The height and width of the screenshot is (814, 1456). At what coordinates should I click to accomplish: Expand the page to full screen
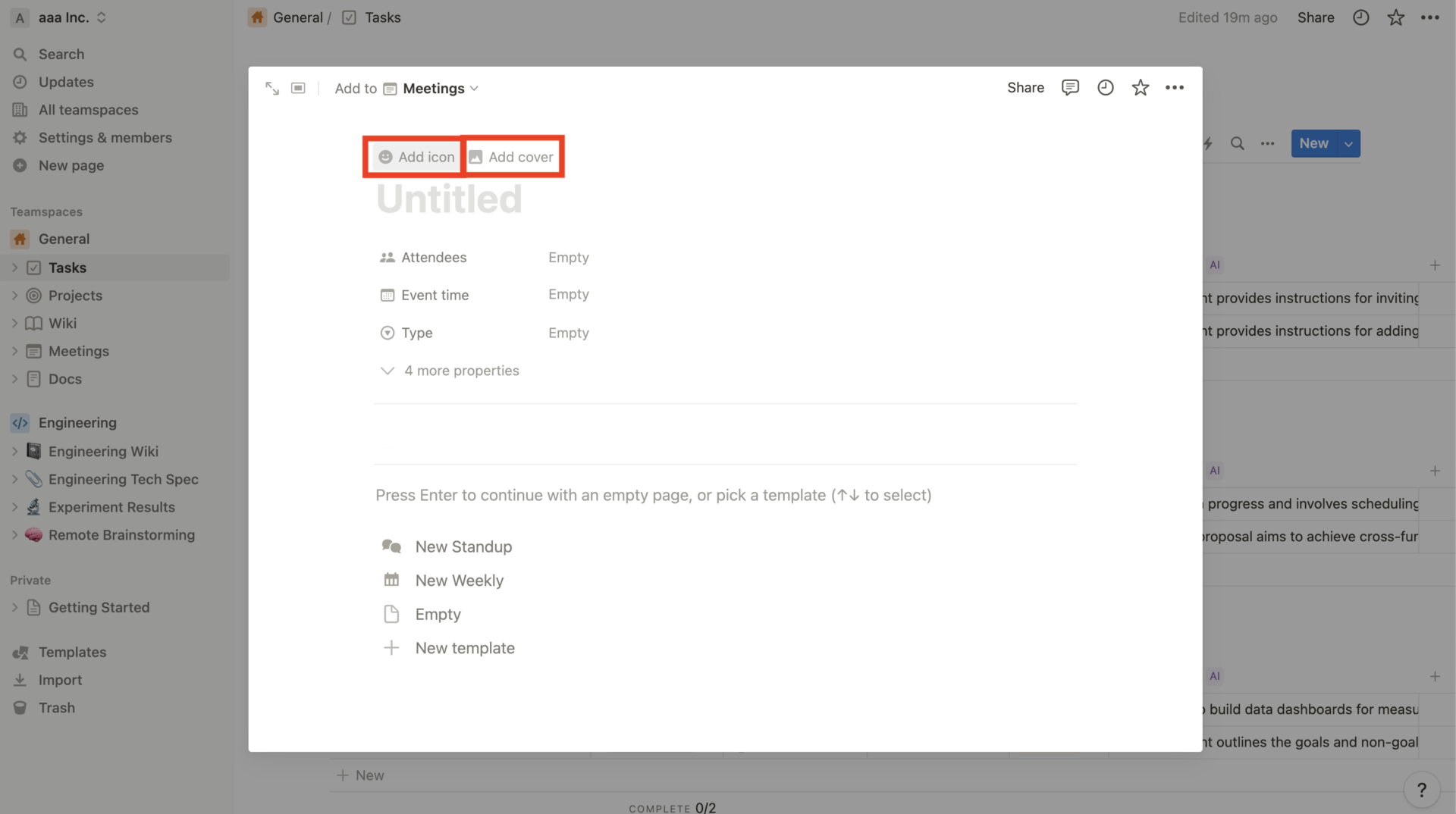click(x=272, y=88)
